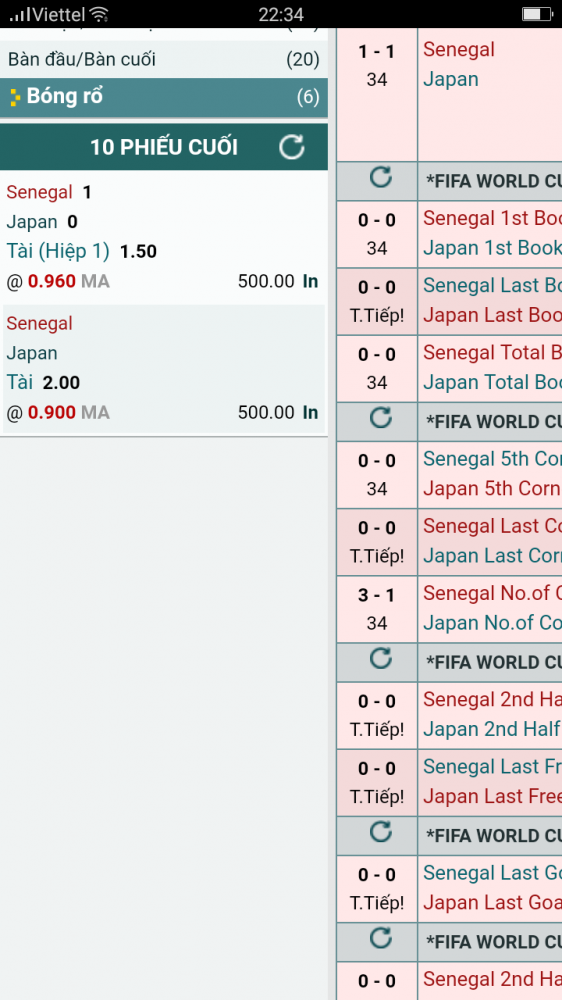
Task: Refresh the 10 Phiếu Cuối bet list
Action: click(x=292, y=147)
